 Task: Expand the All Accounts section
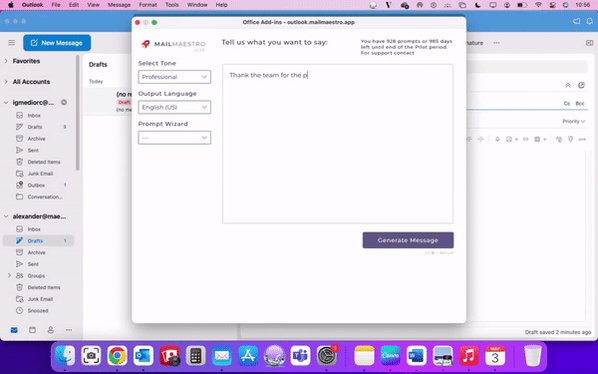click(x=6, y=82)
